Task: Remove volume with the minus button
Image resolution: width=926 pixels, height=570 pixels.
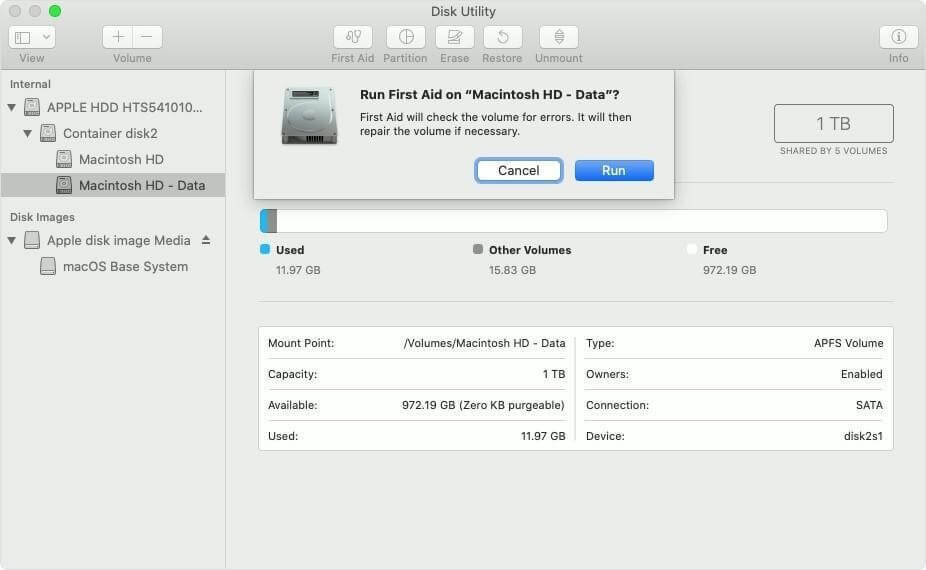Action: click(x=147, y=37)
